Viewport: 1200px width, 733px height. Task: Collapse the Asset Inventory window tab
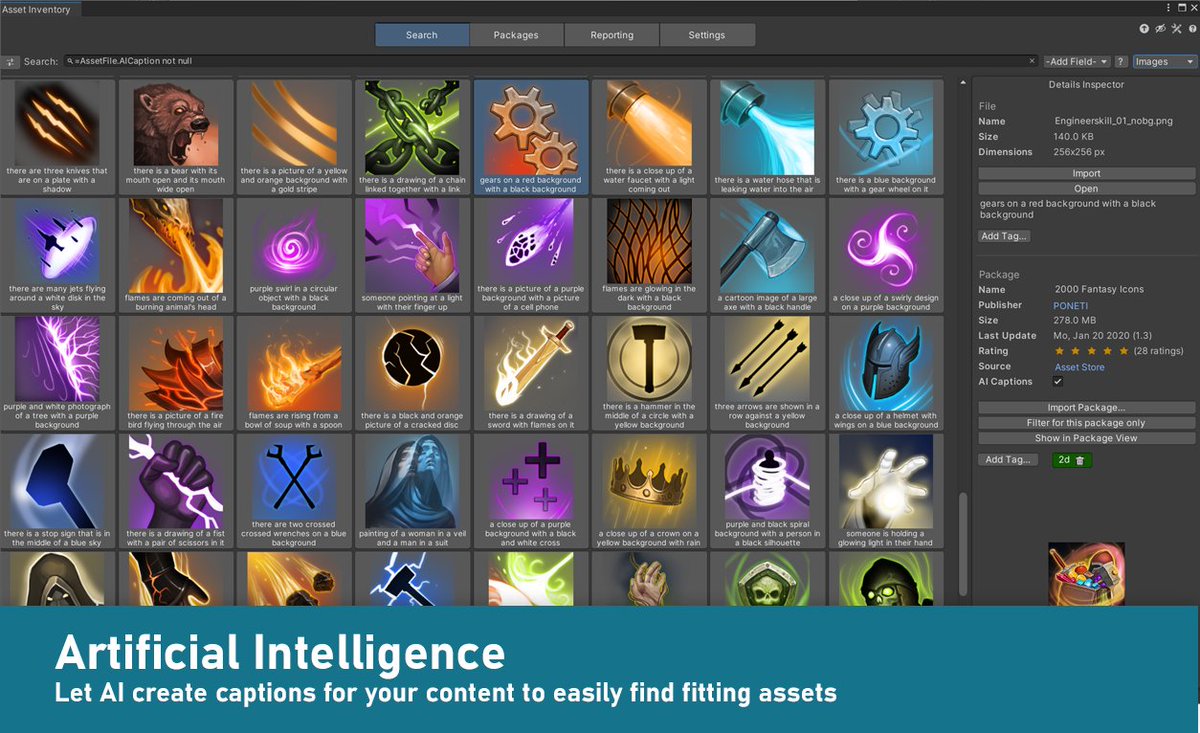click(40, 8)
